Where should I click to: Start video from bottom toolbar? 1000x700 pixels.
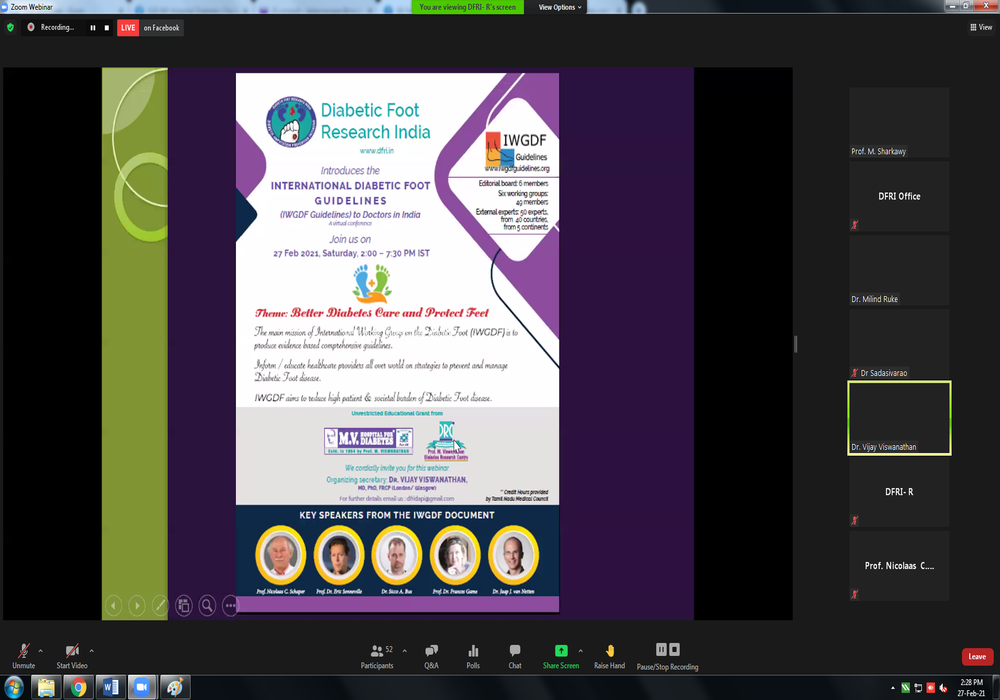[x=71, y=655]
